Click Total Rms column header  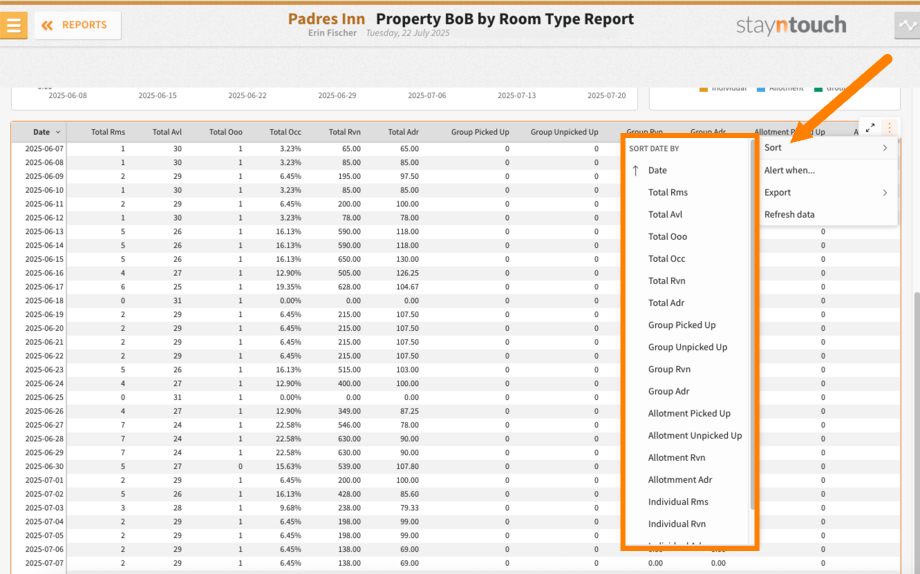tap(108, 133)
